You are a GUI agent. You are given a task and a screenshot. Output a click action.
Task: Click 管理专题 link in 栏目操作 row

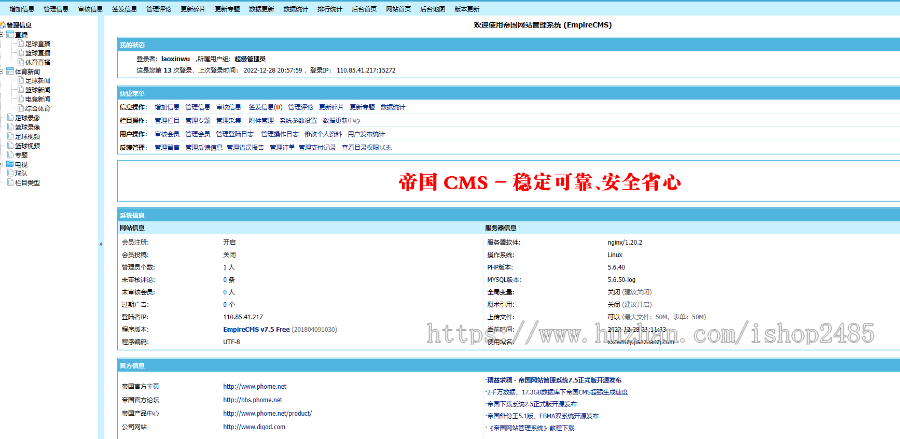(x=198, y=121)
